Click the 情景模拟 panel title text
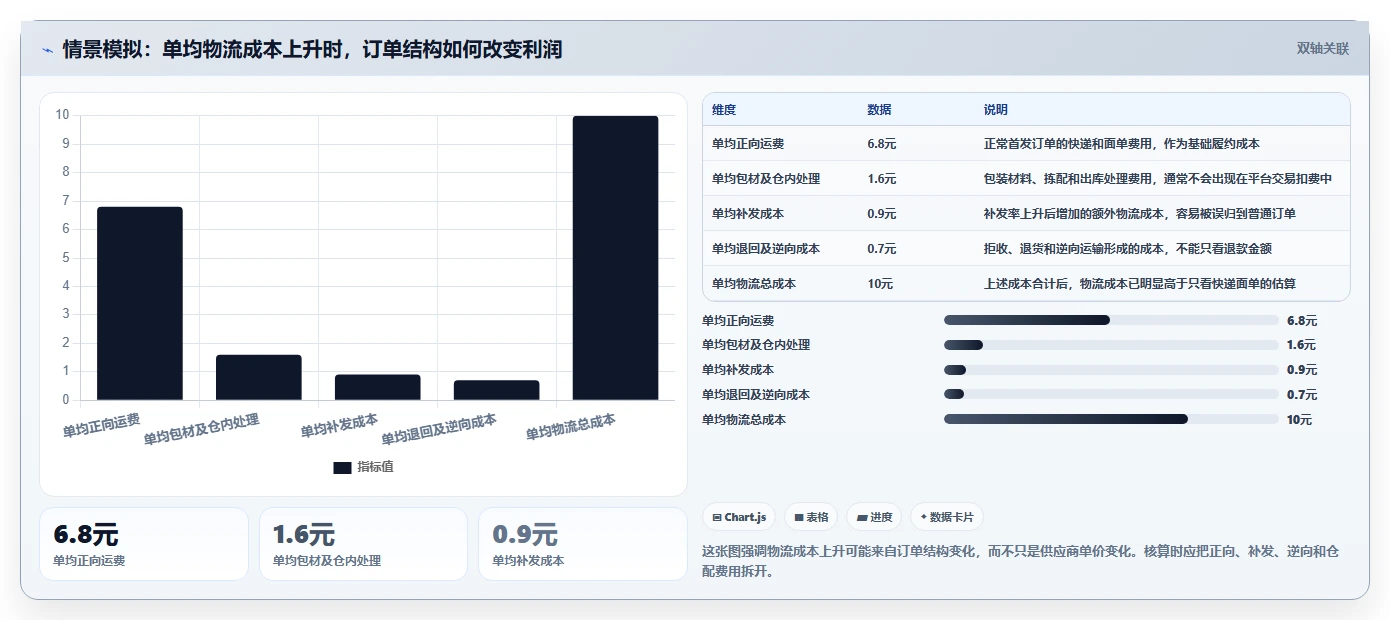 tap(312, 49)
